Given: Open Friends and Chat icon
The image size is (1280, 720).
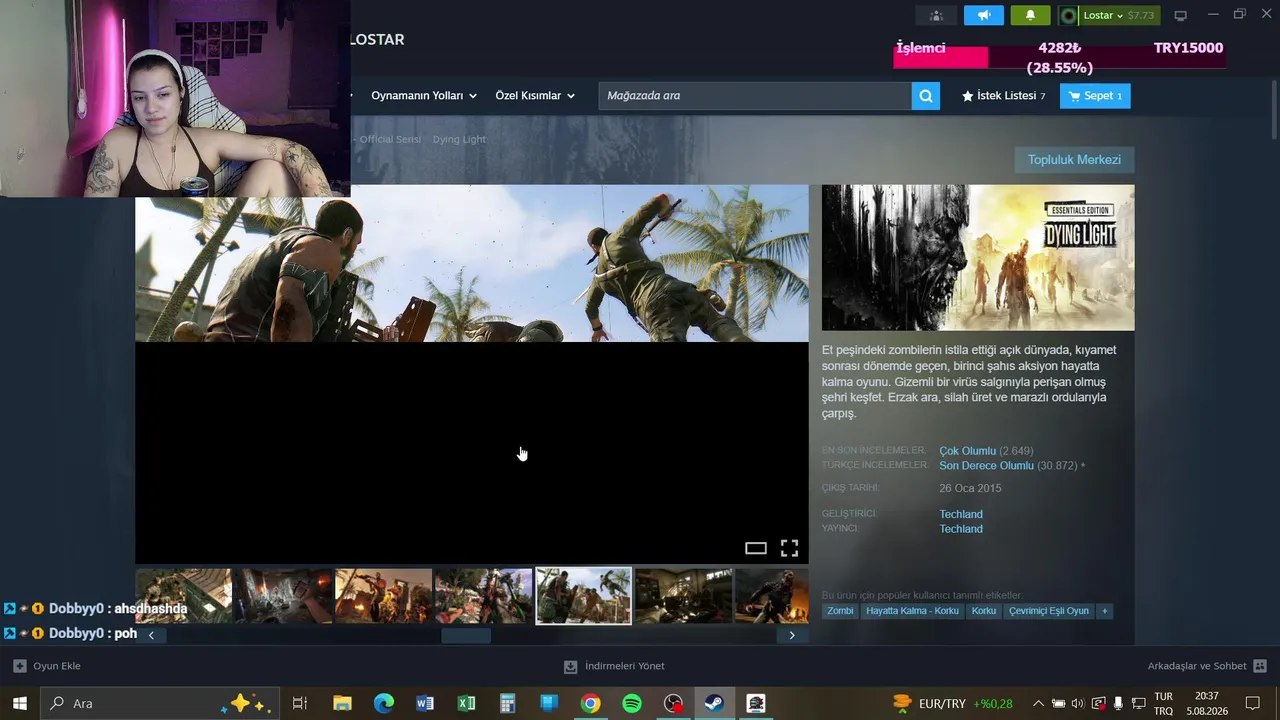Looking at the screenshot, I should [x=1260, y=666].
